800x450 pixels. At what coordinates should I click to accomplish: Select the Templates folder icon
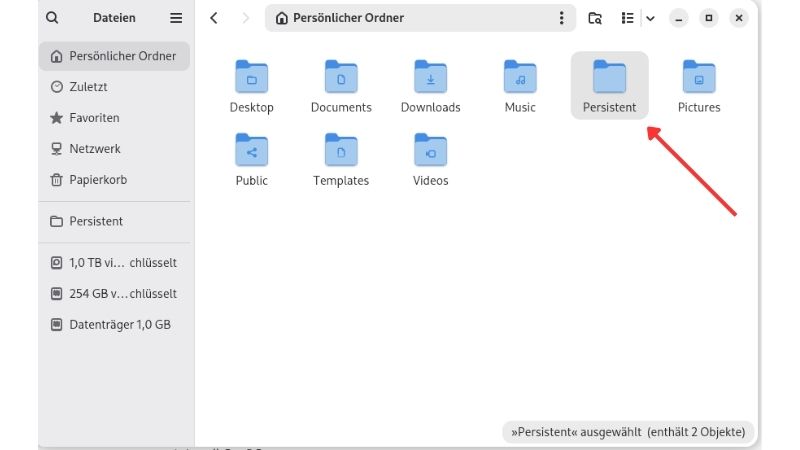coord(341,149)
